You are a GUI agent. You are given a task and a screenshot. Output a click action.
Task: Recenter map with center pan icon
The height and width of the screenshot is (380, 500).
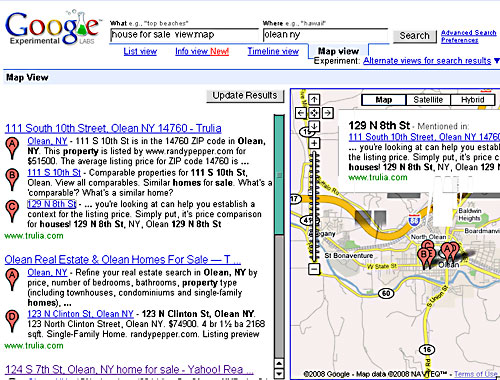314,113
